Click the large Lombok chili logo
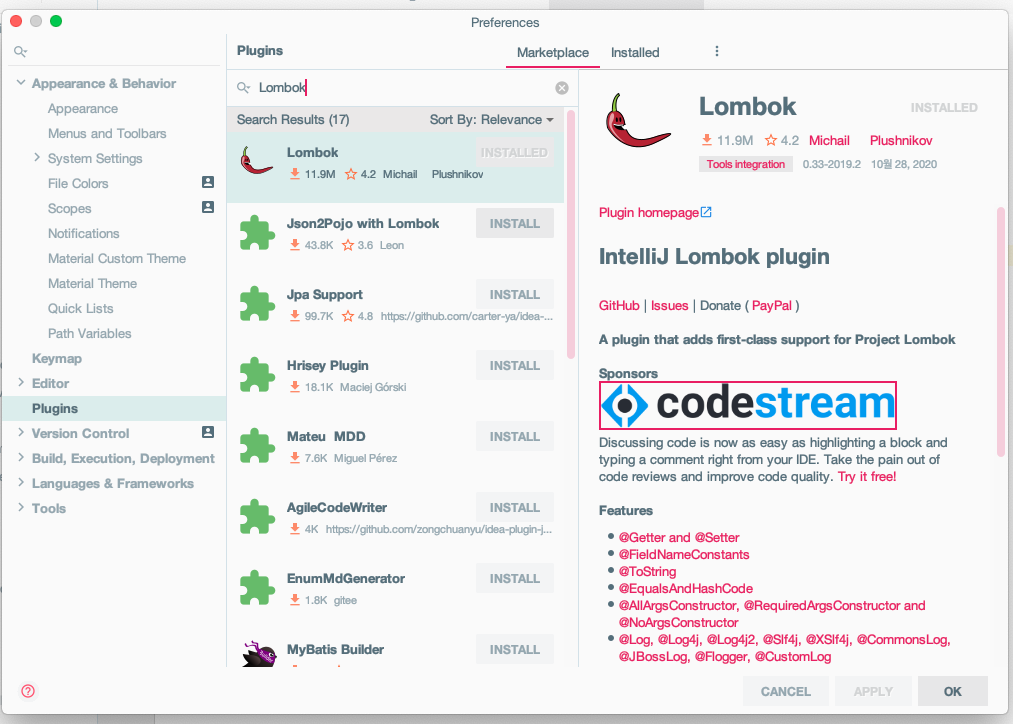 (636, 121)
